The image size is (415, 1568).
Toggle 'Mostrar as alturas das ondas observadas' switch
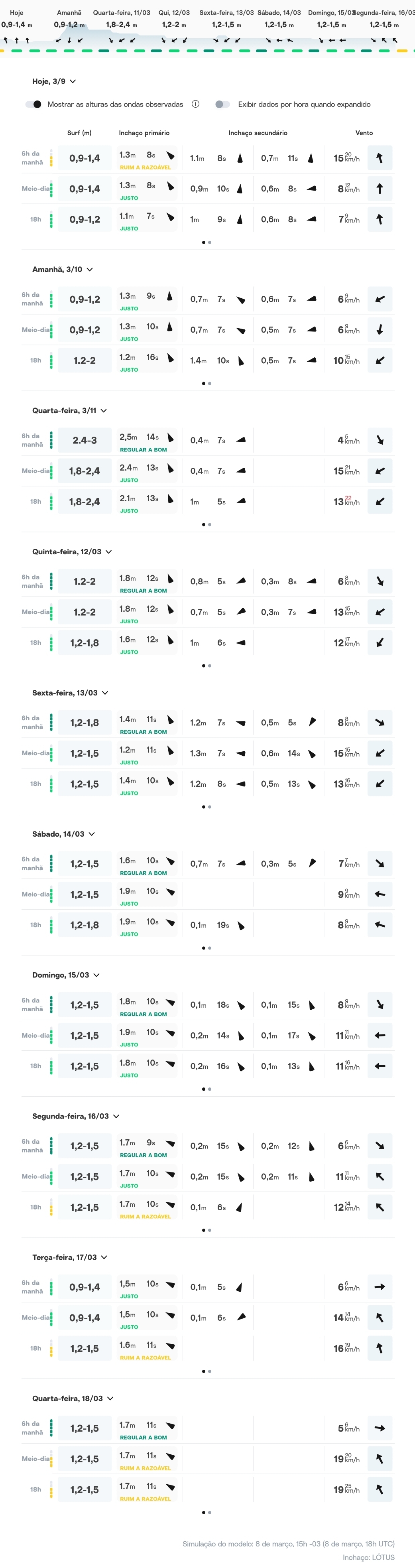[x=34, y=104]
